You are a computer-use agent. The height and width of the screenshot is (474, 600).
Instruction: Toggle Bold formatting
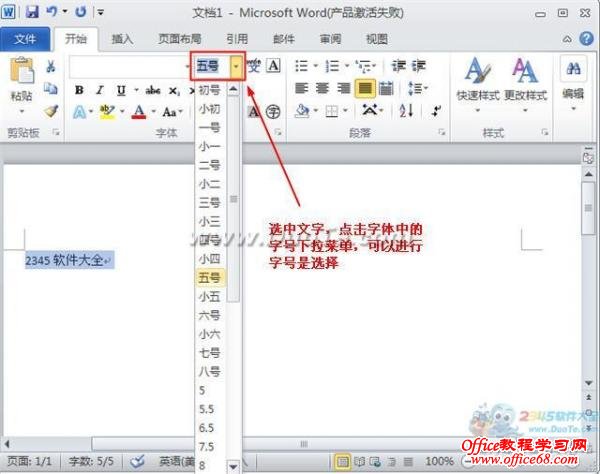click(x=79, y=90)
